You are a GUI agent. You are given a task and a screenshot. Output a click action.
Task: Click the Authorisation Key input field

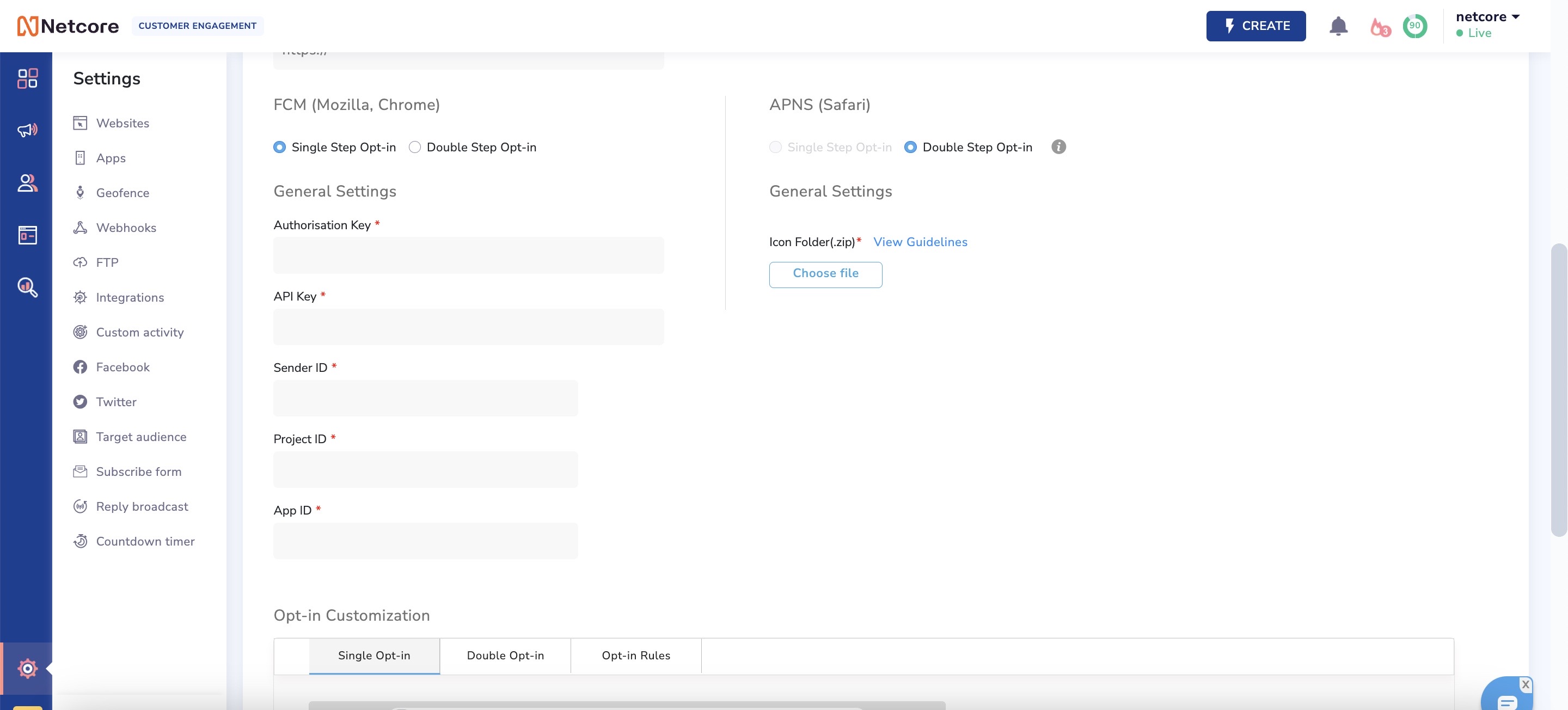(468, 255)
